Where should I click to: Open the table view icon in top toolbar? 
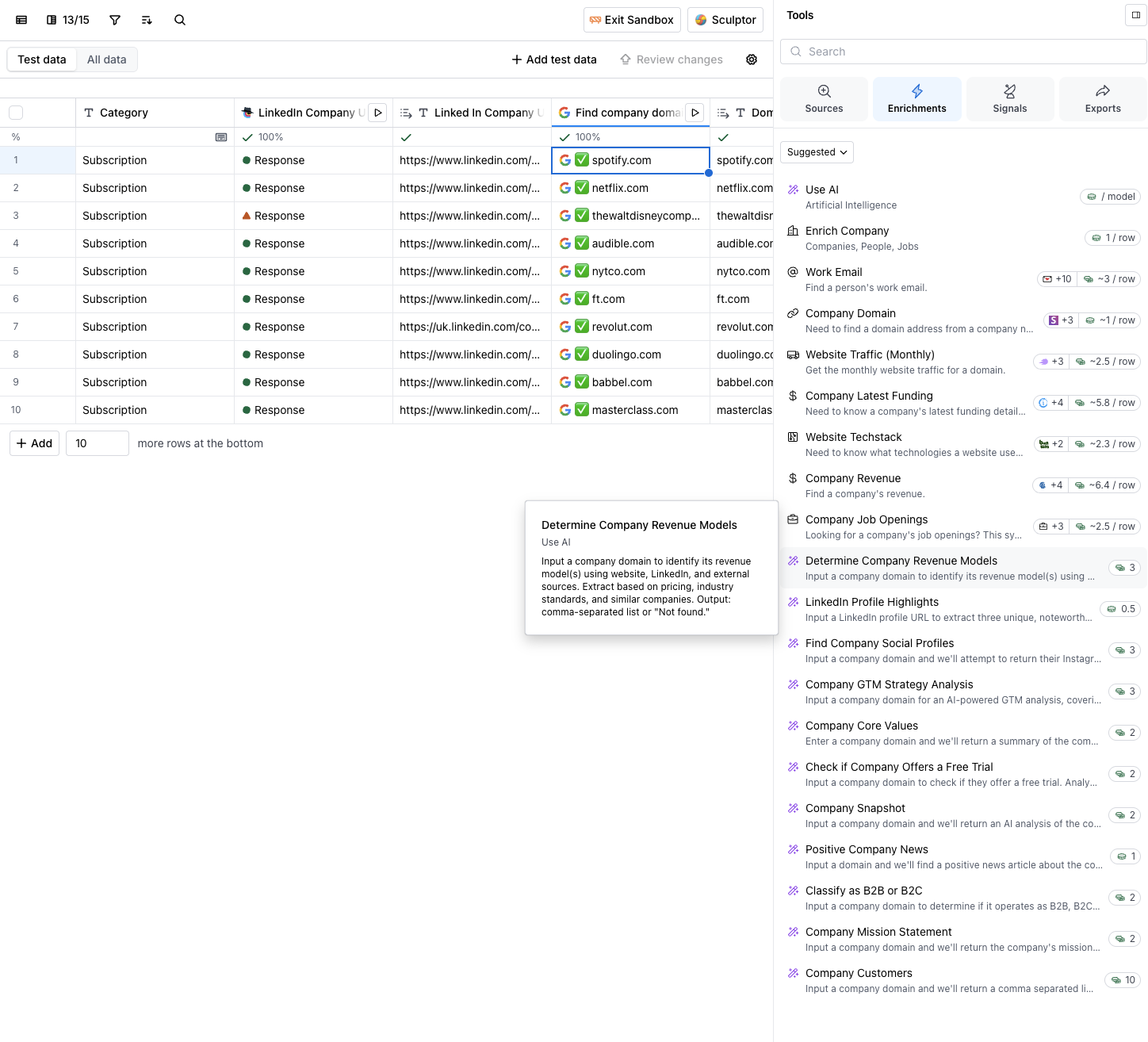21,20
